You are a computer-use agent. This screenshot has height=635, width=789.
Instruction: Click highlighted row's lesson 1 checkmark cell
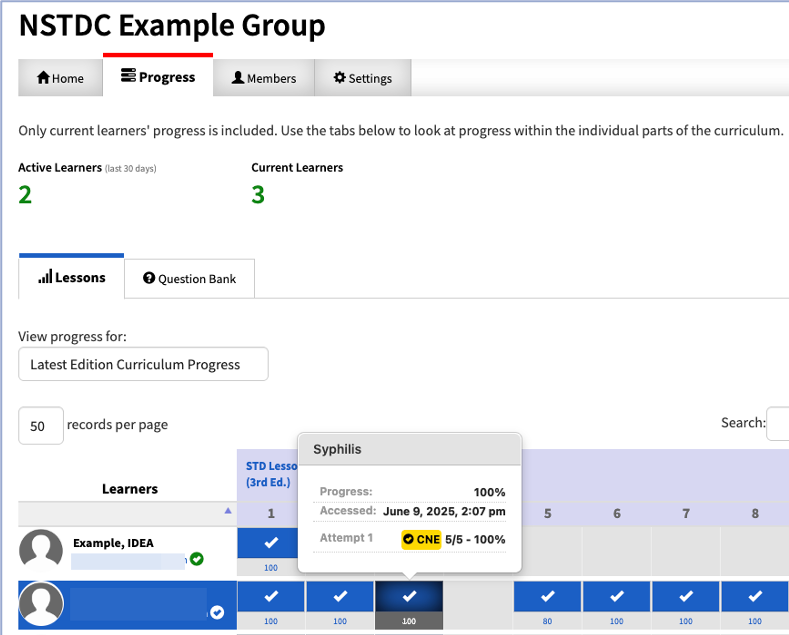(x=271, y=596)
